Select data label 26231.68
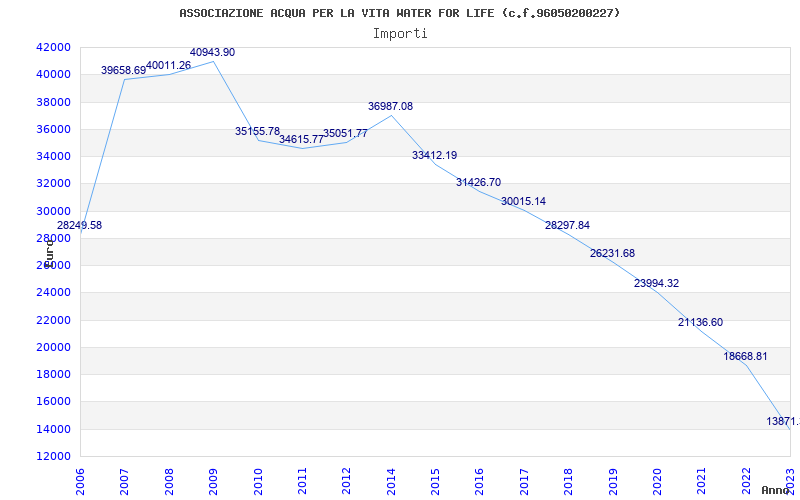Screen dimensions: 800x500 [612, 254]
